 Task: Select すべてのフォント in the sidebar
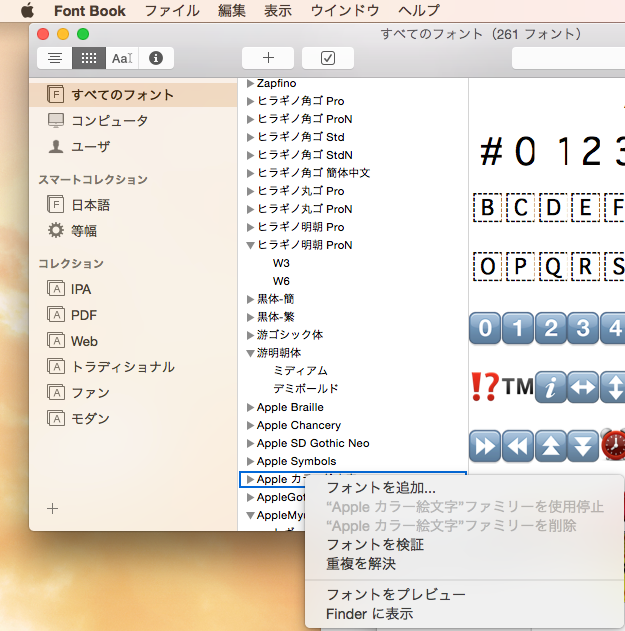click(133, 95)
